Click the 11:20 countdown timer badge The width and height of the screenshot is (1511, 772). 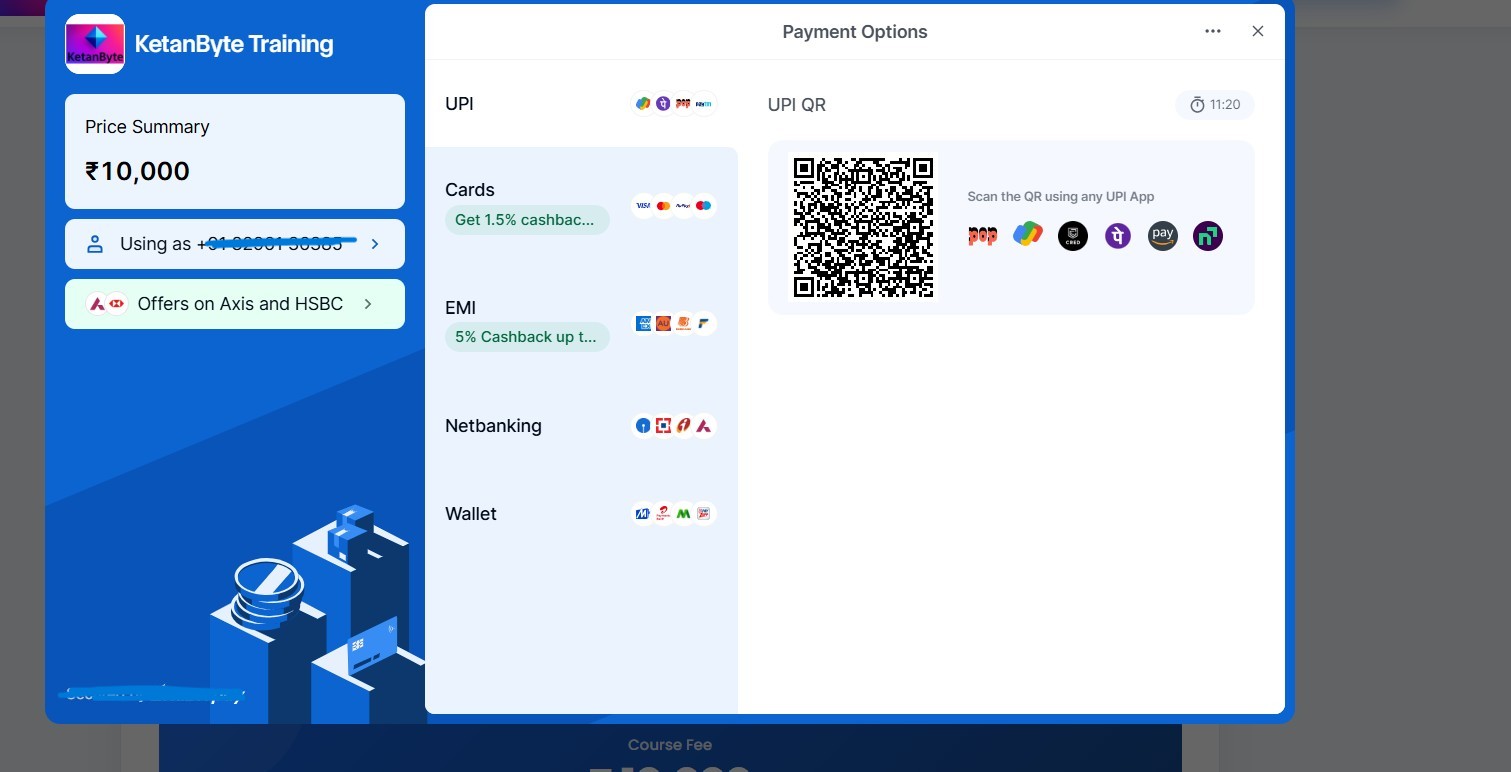coord(1215,105)
